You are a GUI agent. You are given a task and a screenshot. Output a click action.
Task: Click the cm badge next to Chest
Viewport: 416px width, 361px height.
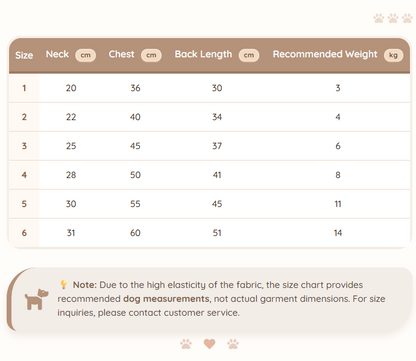point(151,55)
